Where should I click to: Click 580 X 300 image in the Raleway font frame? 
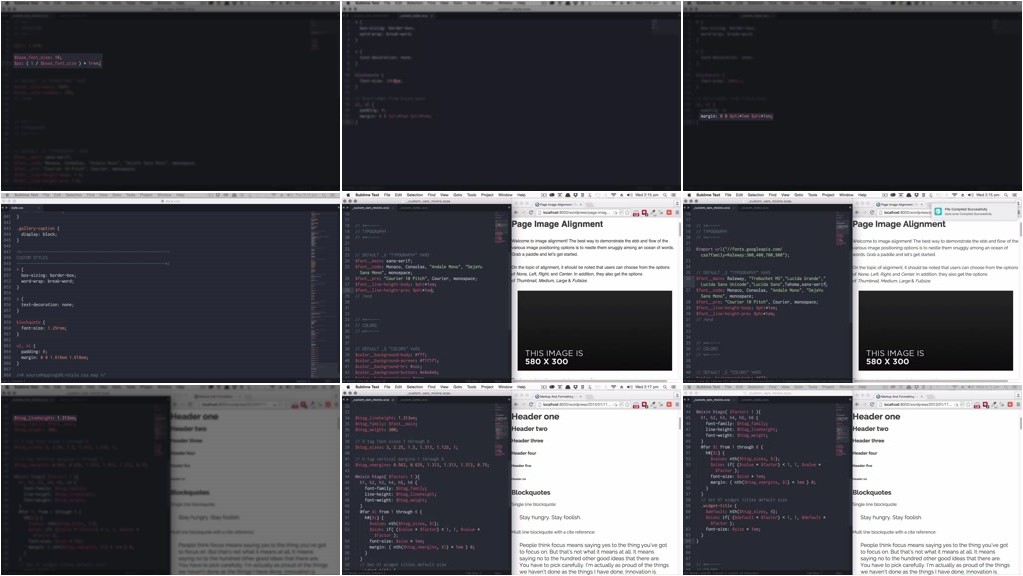[x=936, y=330]
